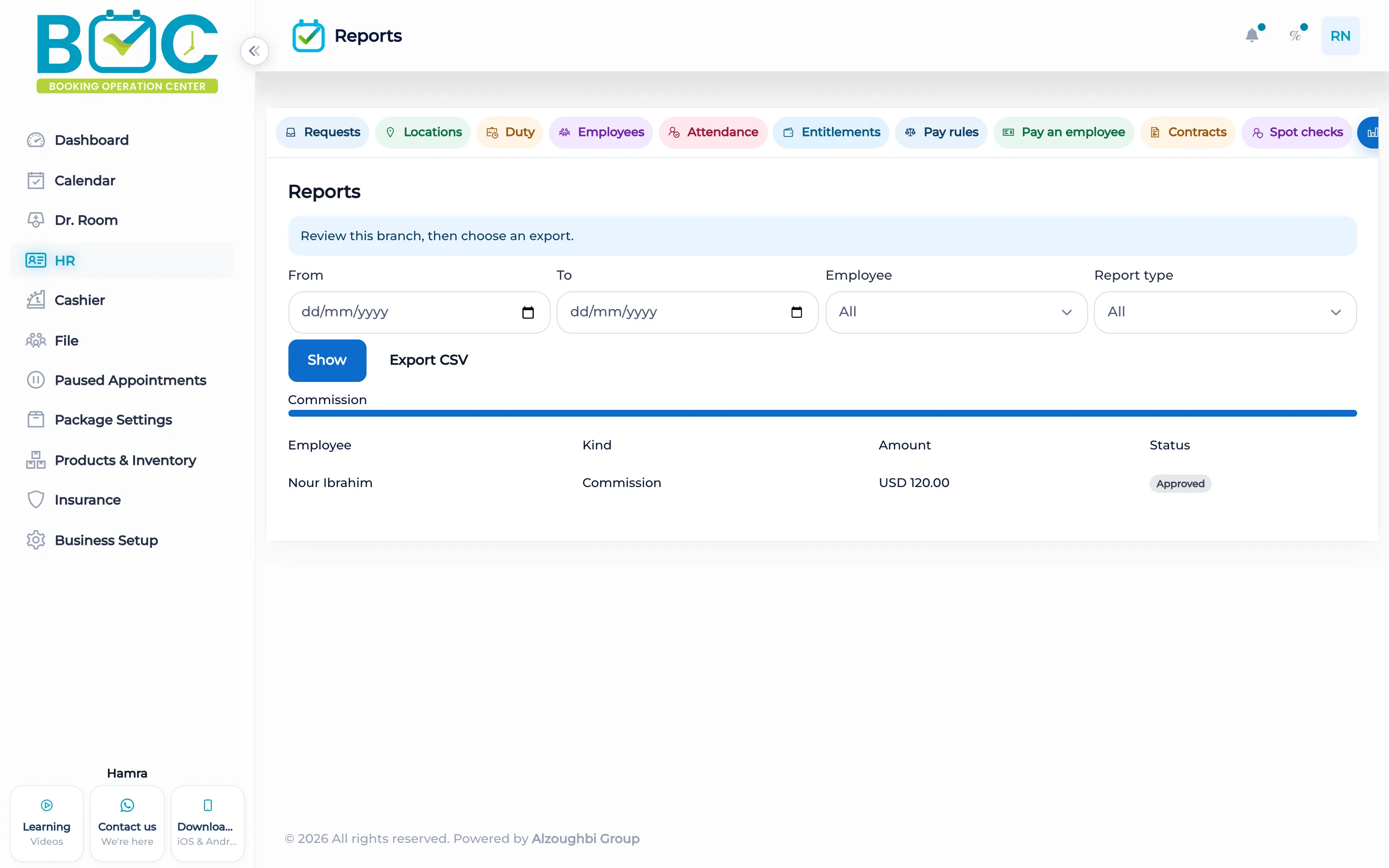The image size is (1389, 868).
Task: Open the File section
Action: 122,340
